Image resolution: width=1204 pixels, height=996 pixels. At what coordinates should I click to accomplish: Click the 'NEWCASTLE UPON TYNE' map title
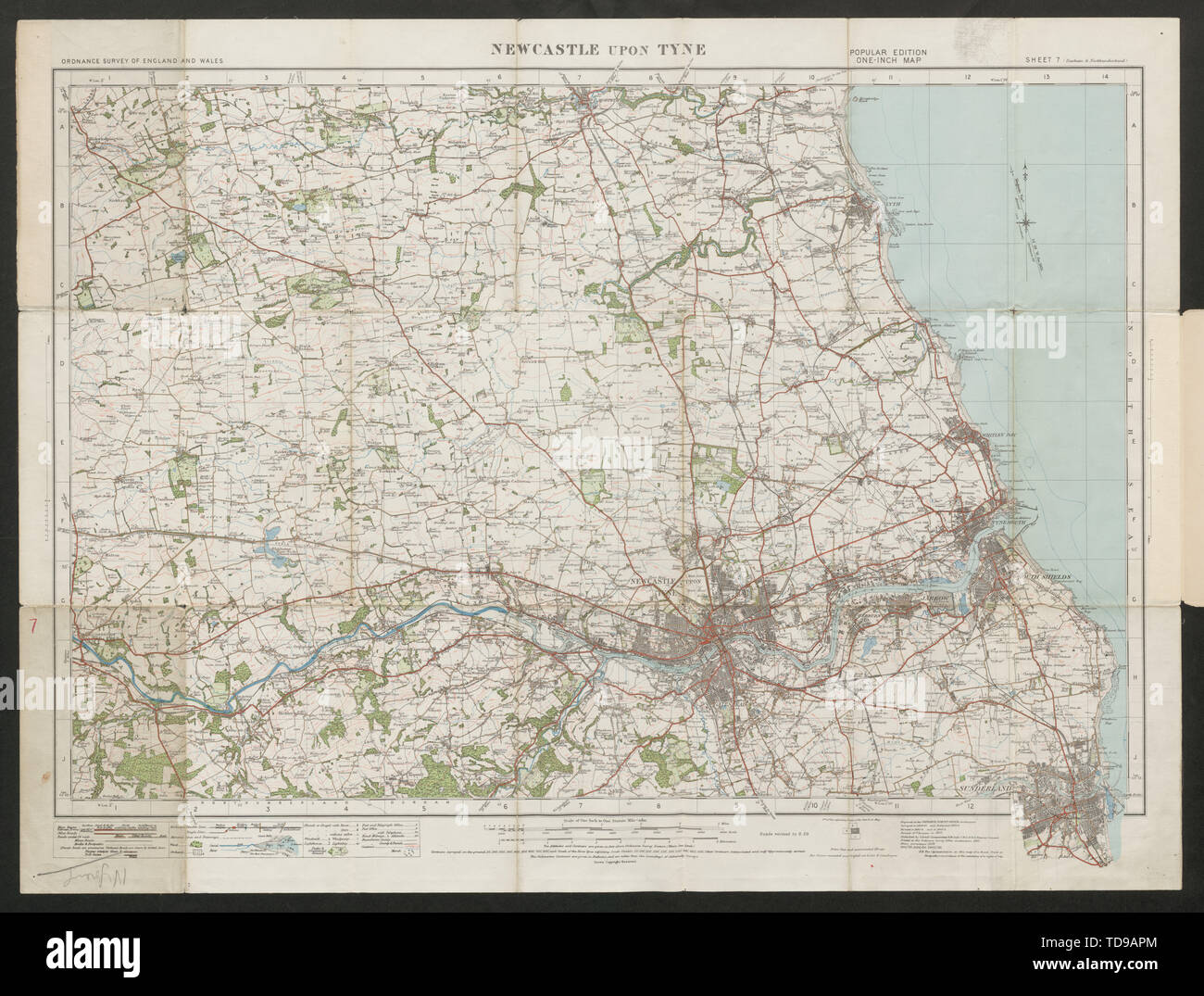596,49
